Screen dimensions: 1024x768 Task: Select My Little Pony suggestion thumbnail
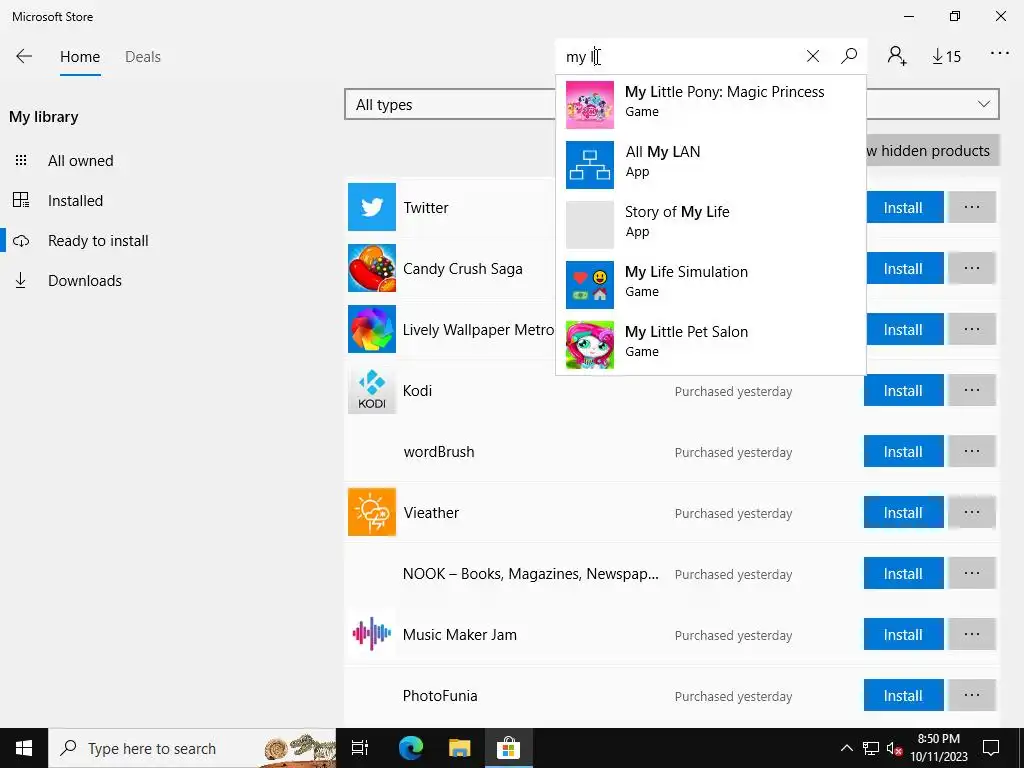[x=590, y=104]
